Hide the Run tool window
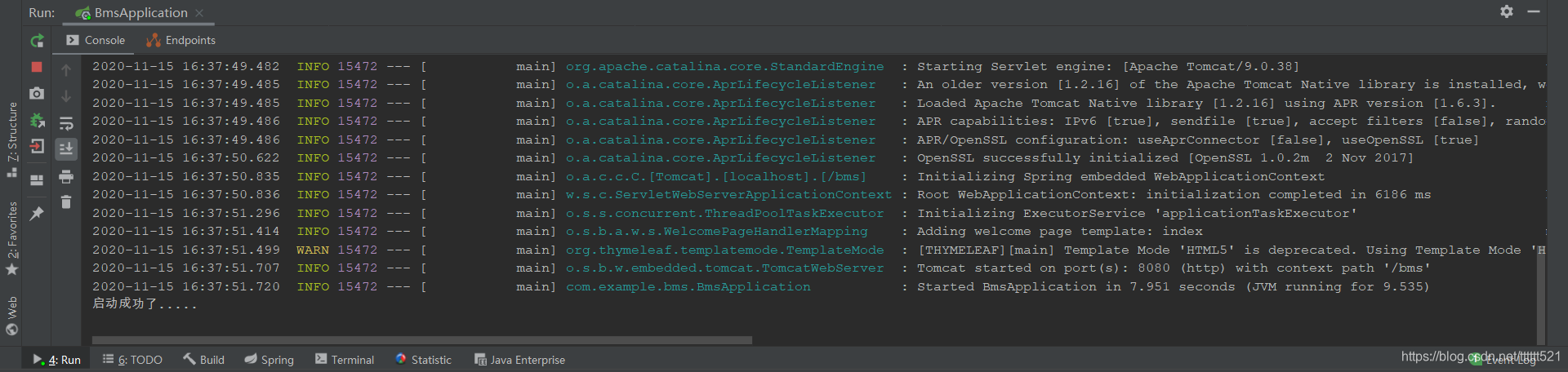 click(1534, 11)
